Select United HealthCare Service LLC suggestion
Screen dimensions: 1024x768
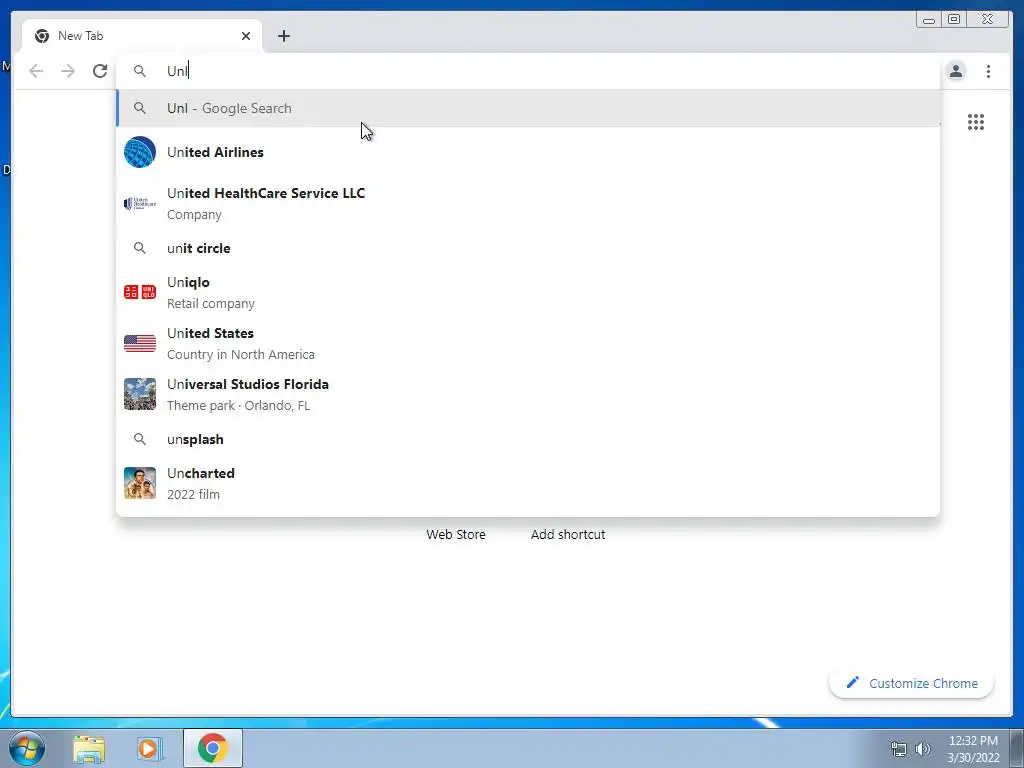528,203
